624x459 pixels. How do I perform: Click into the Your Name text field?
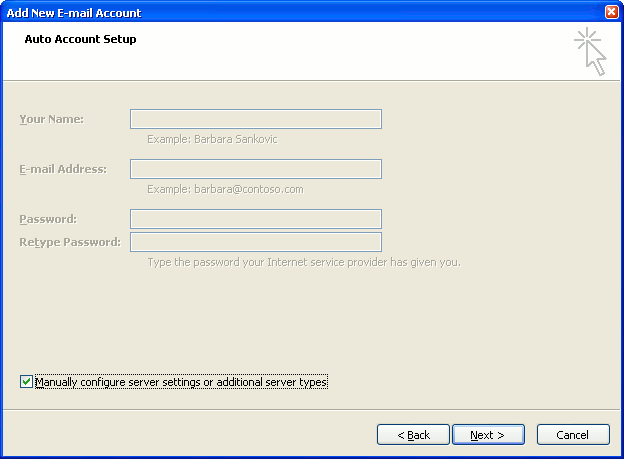click(x=255, y=119)
